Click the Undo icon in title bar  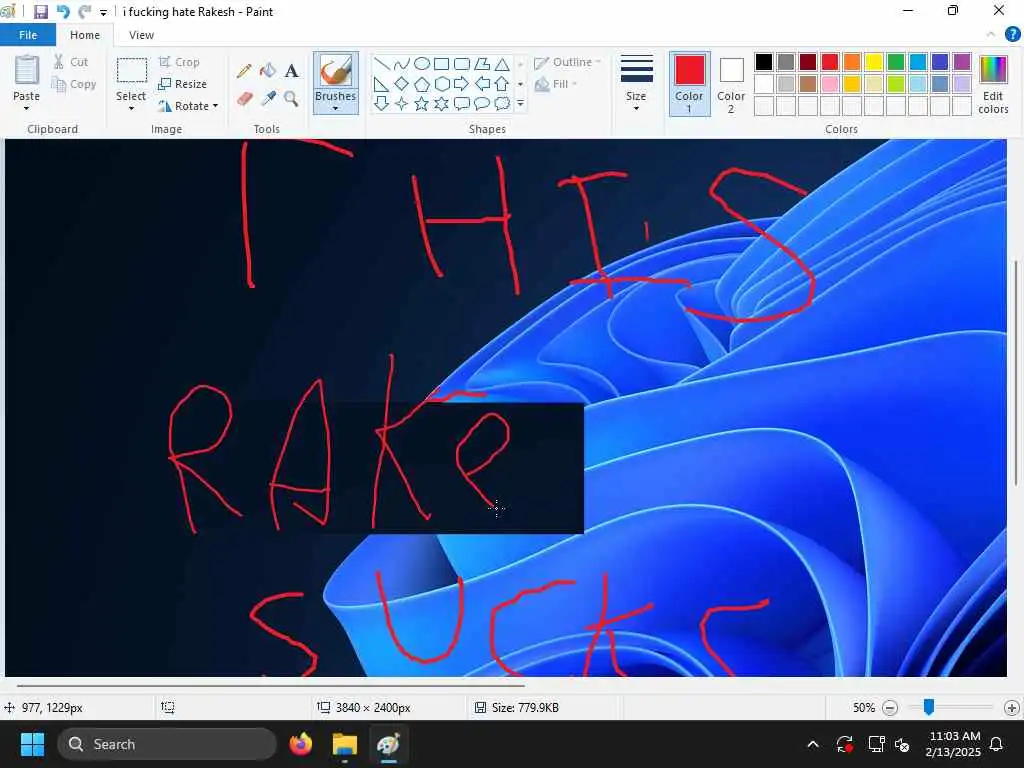pyautogui.click(x=63, y=11)
